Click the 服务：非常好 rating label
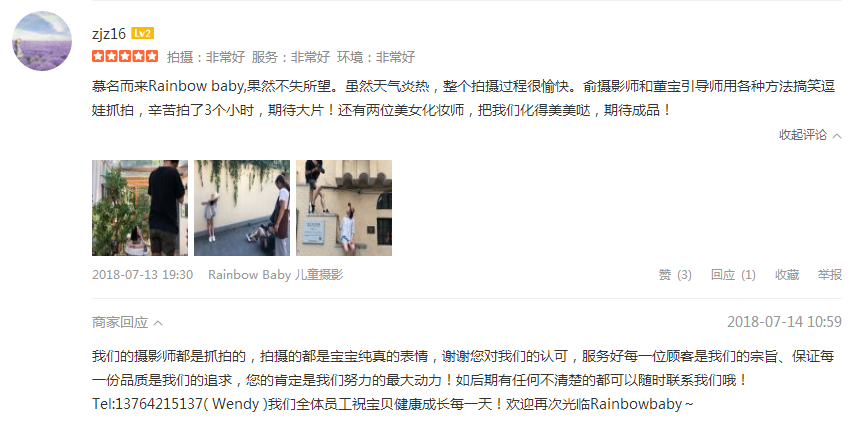 (x=291, y=57)
